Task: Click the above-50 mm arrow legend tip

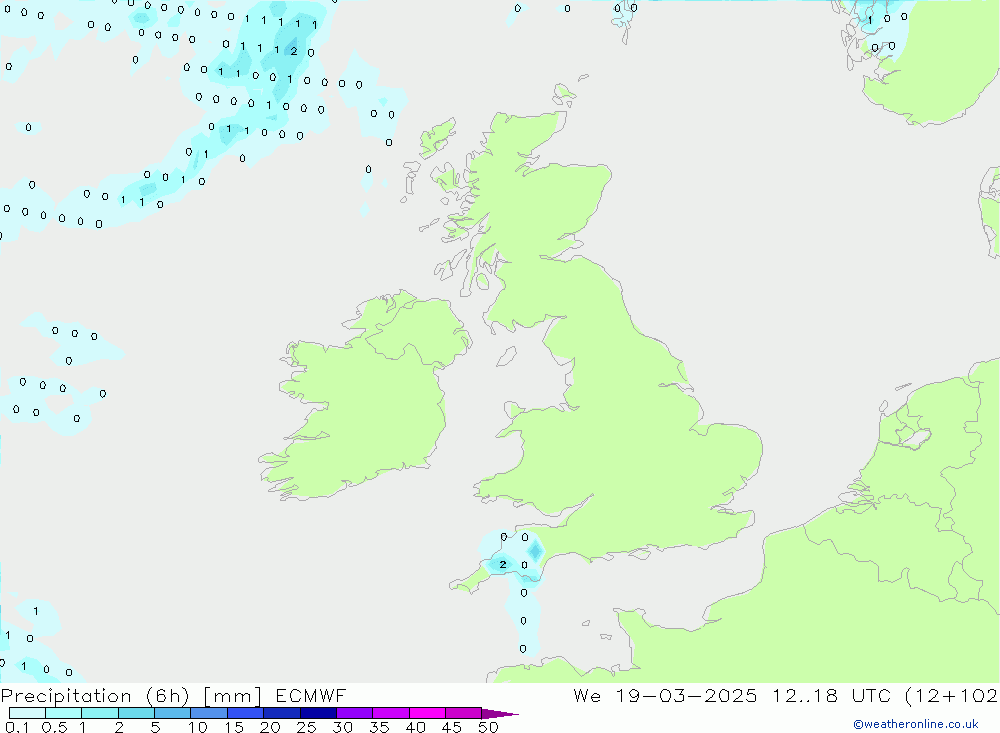Action: tap(499, 713)
